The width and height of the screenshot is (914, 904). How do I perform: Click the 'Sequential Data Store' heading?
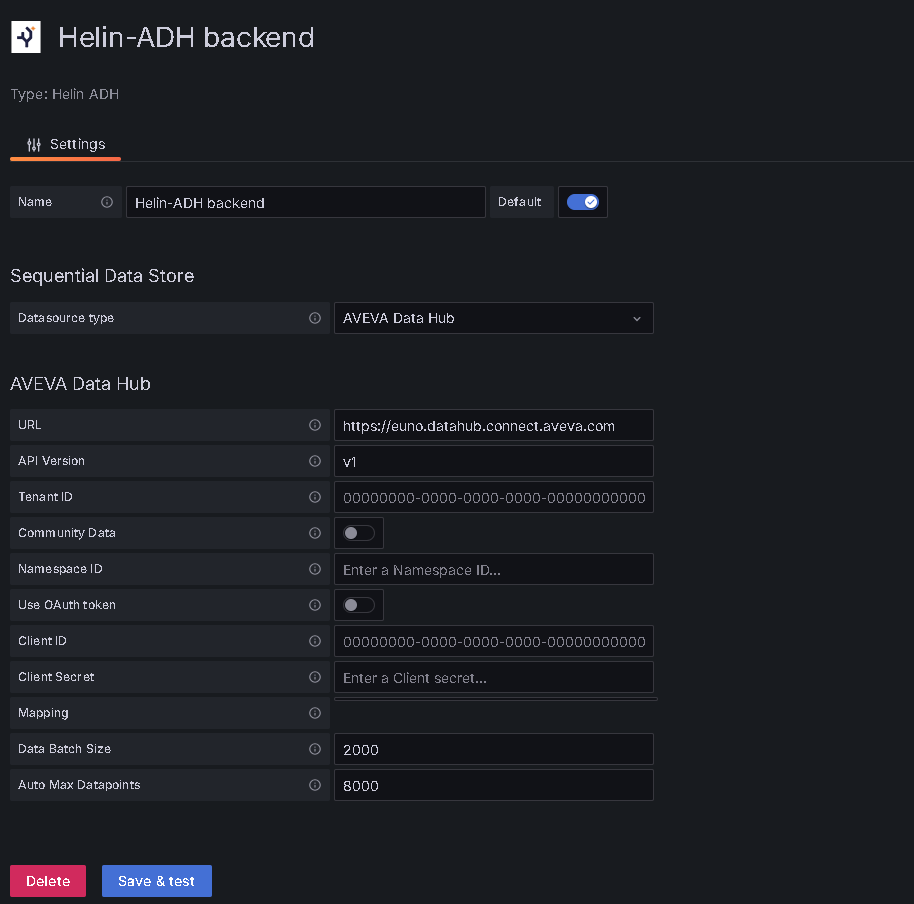(102, 276)
